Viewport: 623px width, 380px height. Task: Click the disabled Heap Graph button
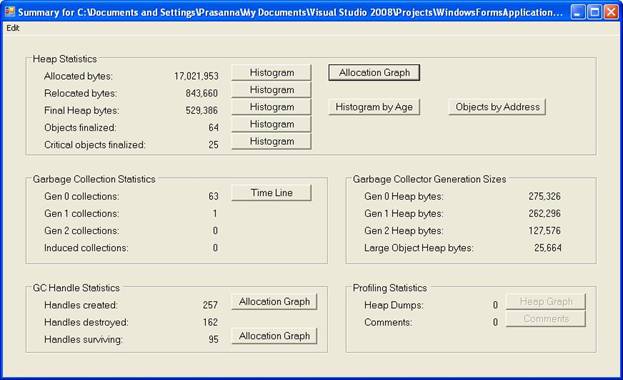pyautogui.click(x=546, y=301)
